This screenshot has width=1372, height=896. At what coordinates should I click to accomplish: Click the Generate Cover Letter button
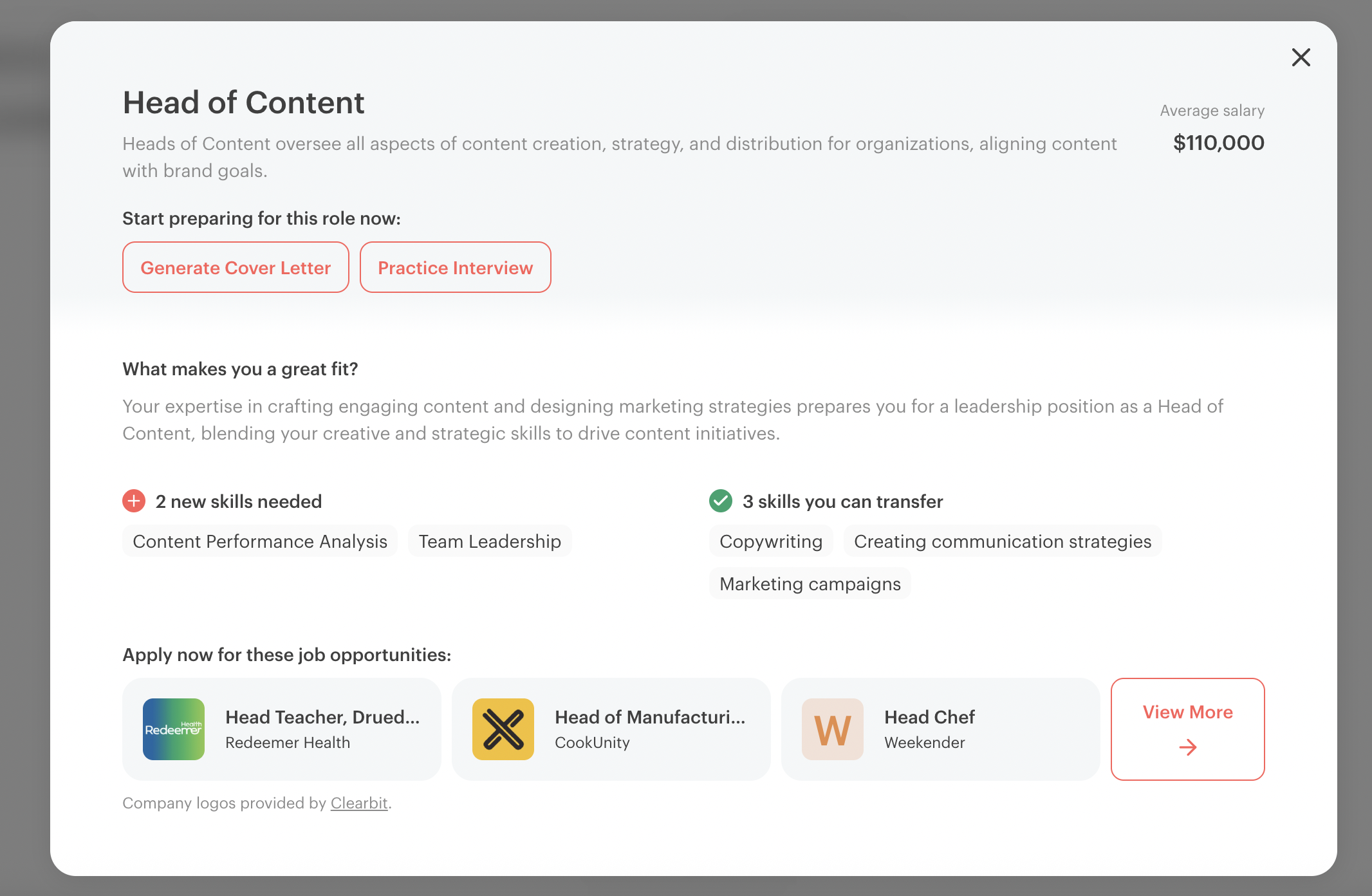pyautogui.click(x=236, y=267)
